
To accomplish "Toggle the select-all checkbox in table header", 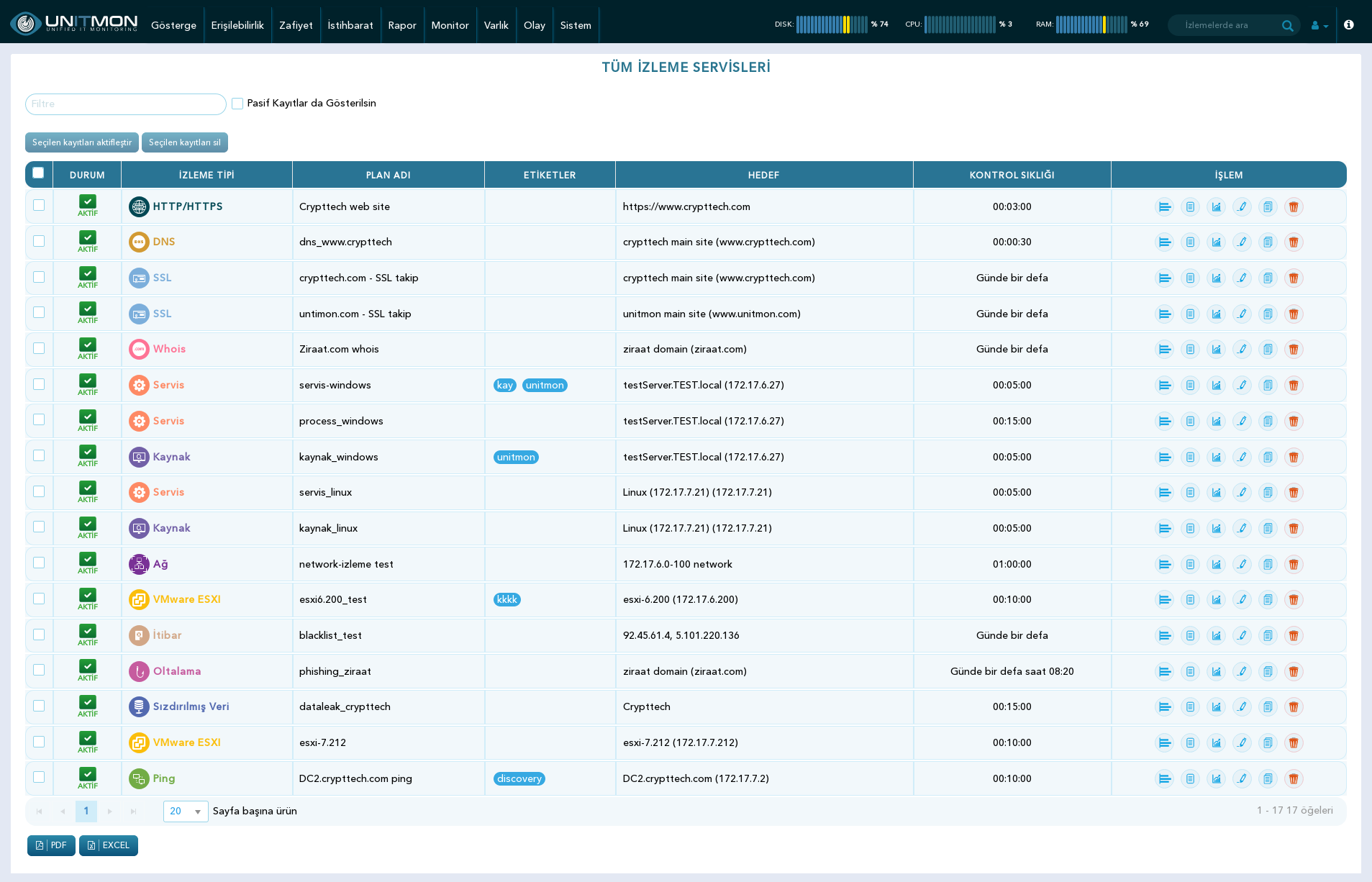I will 38,173.
